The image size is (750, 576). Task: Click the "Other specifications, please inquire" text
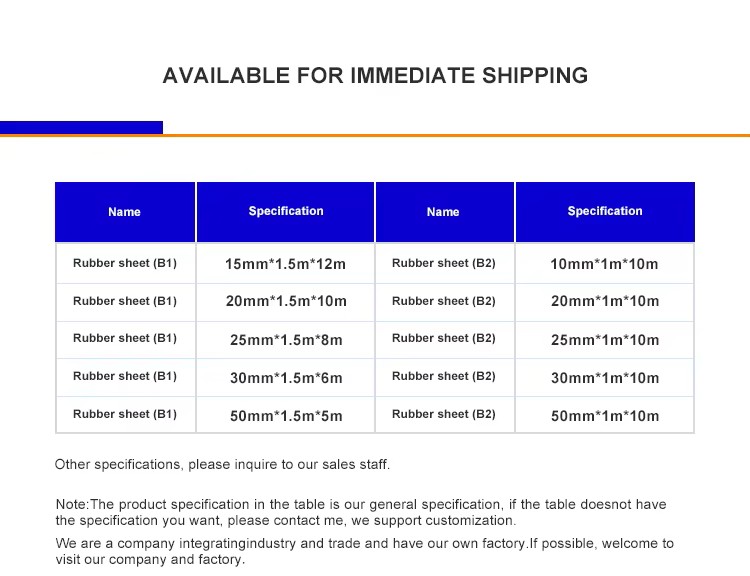(222, 464)
